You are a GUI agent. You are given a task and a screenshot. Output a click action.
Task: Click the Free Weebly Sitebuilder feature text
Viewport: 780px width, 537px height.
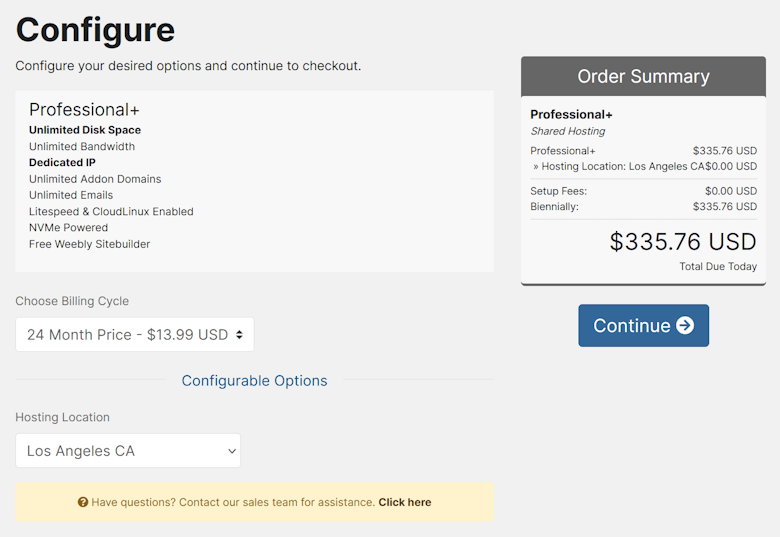(x=89, y=244)
